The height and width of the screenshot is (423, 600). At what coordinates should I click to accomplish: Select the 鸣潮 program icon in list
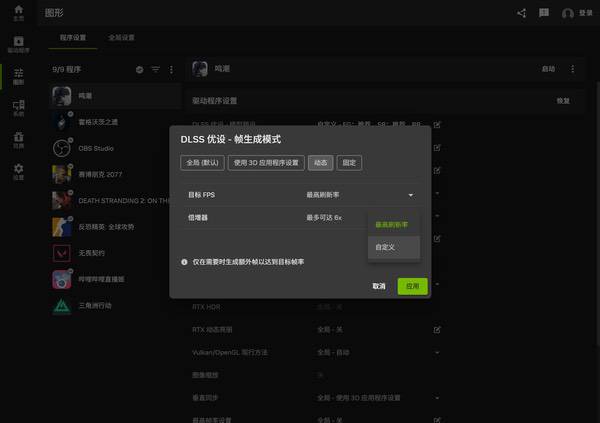point(62,96)
